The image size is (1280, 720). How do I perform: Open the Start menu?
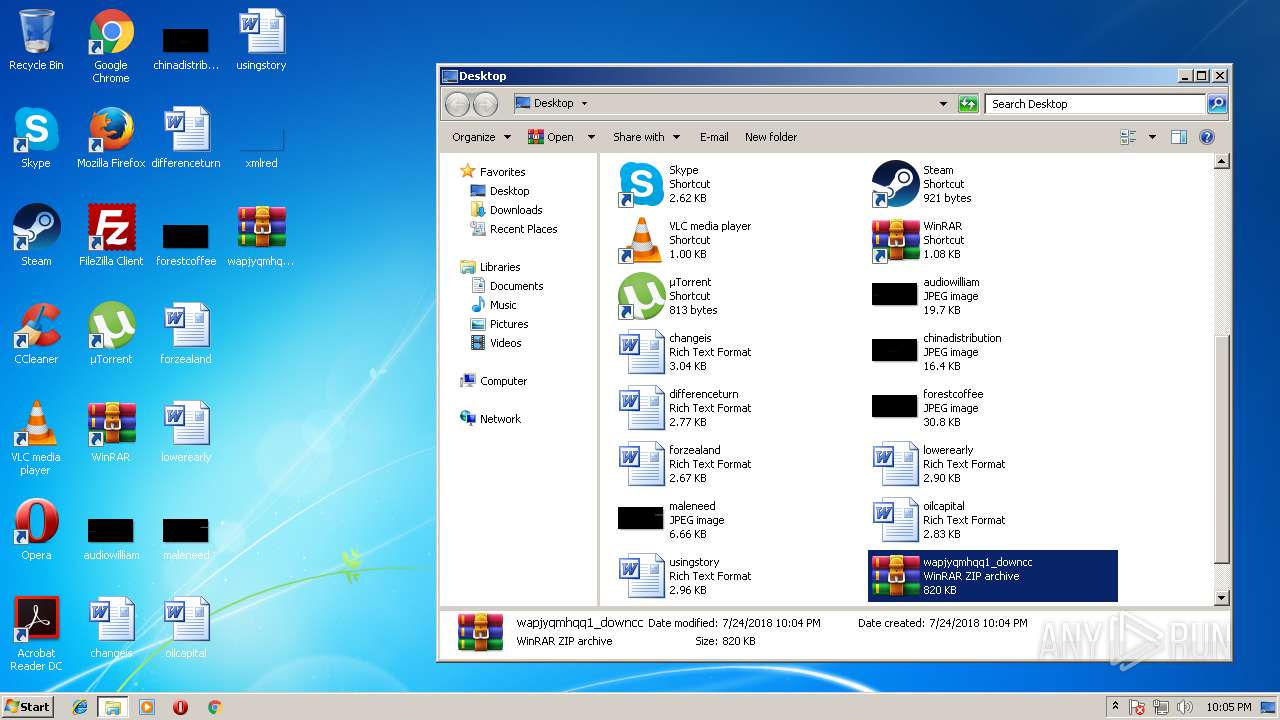pos(27,706)
